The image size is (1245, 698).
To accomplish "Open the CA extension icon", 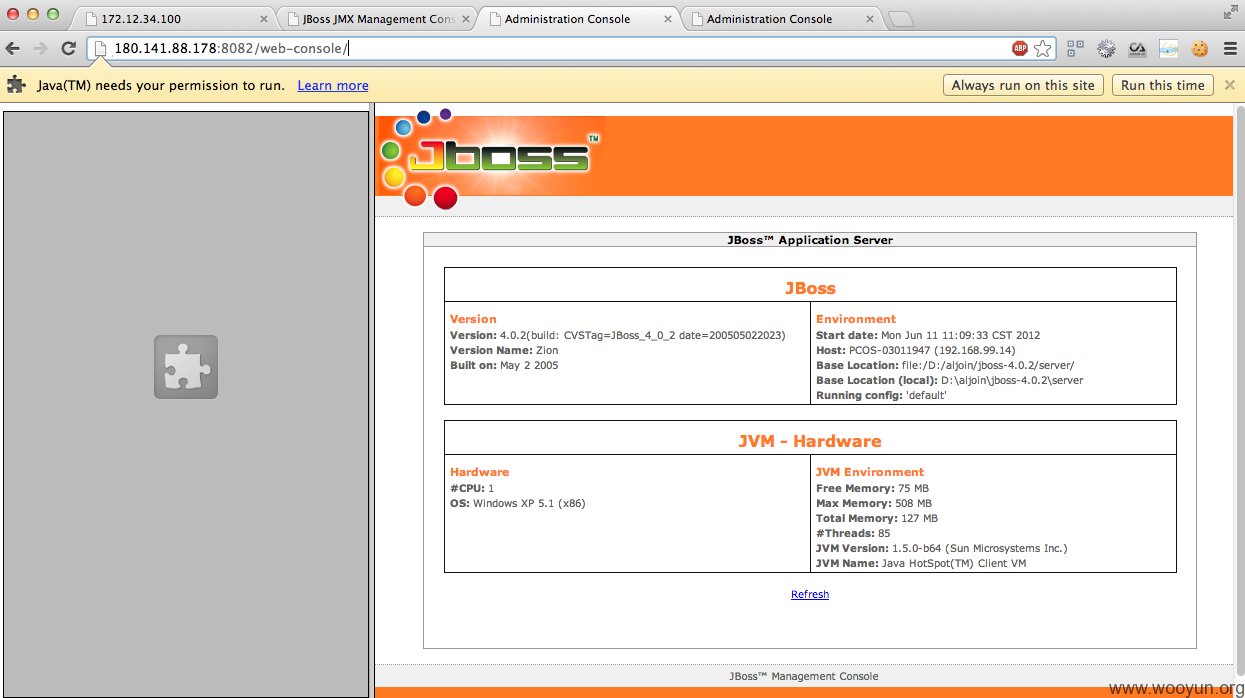I will [1137, 48].
